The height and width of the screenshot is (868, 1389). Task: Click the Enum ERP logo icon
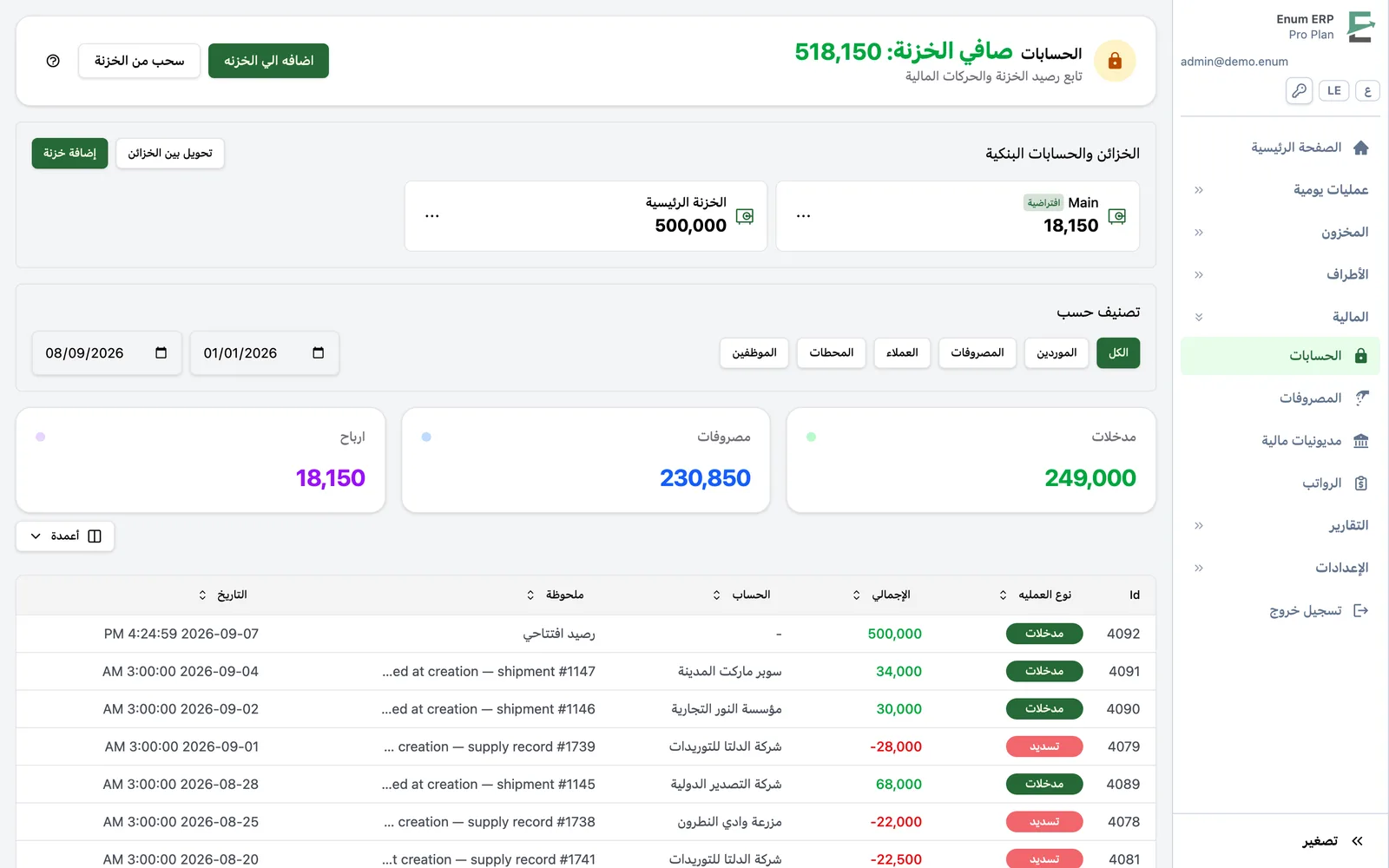tap(1360, 27)
